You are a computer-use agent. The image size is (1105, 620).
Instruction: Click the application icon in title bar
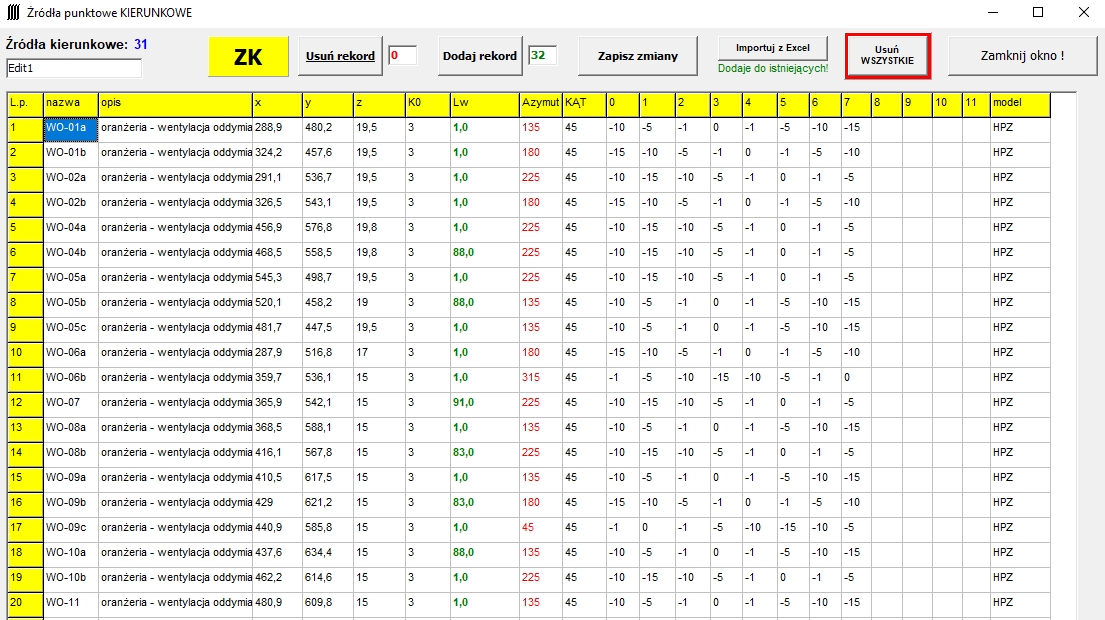(12, 12)
